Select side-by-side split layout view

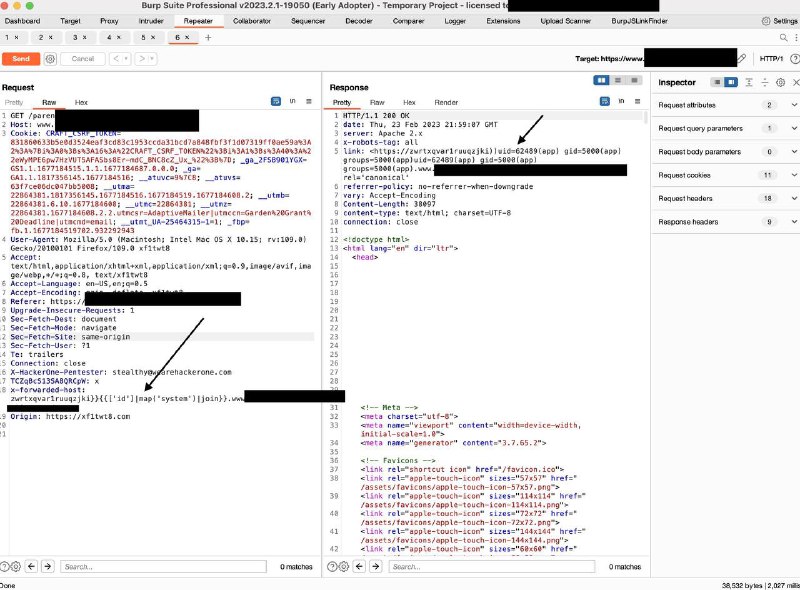[x=602, y=80]
